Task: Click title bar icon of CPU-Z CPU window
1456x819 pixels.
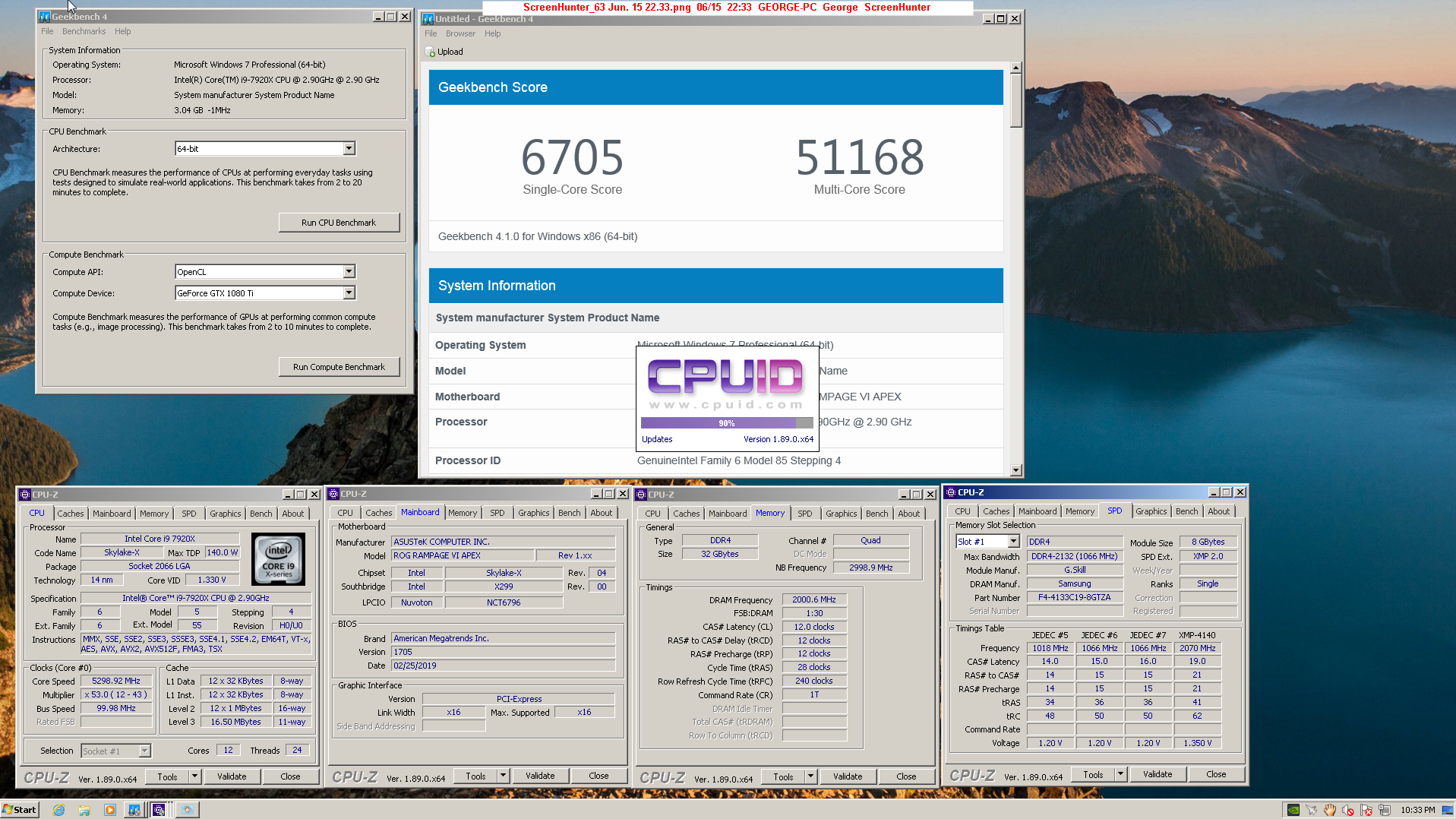Action: coord(25,495)
